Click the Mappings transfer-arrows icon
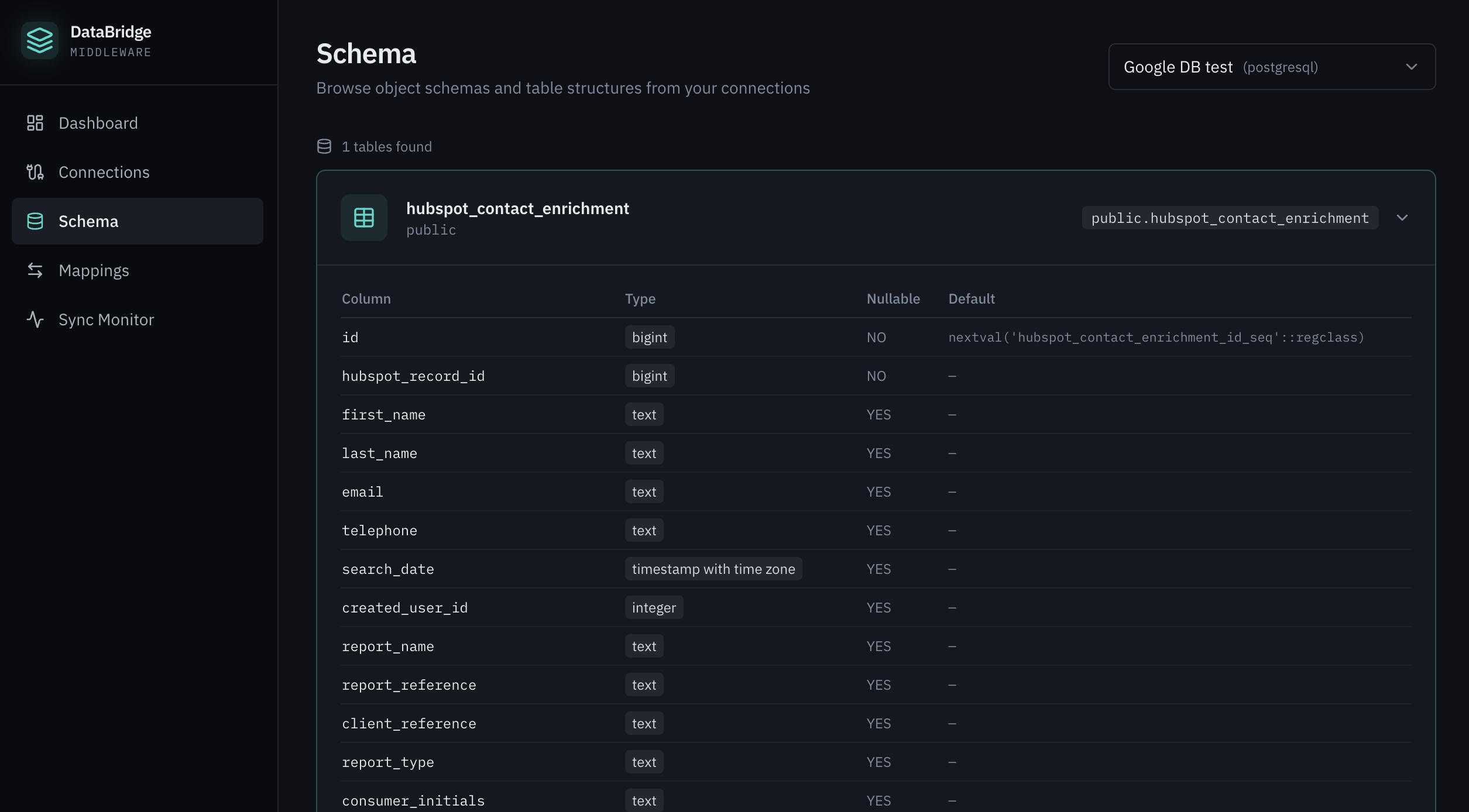This screenshot has height=812, width=1469. click(34, 270)
